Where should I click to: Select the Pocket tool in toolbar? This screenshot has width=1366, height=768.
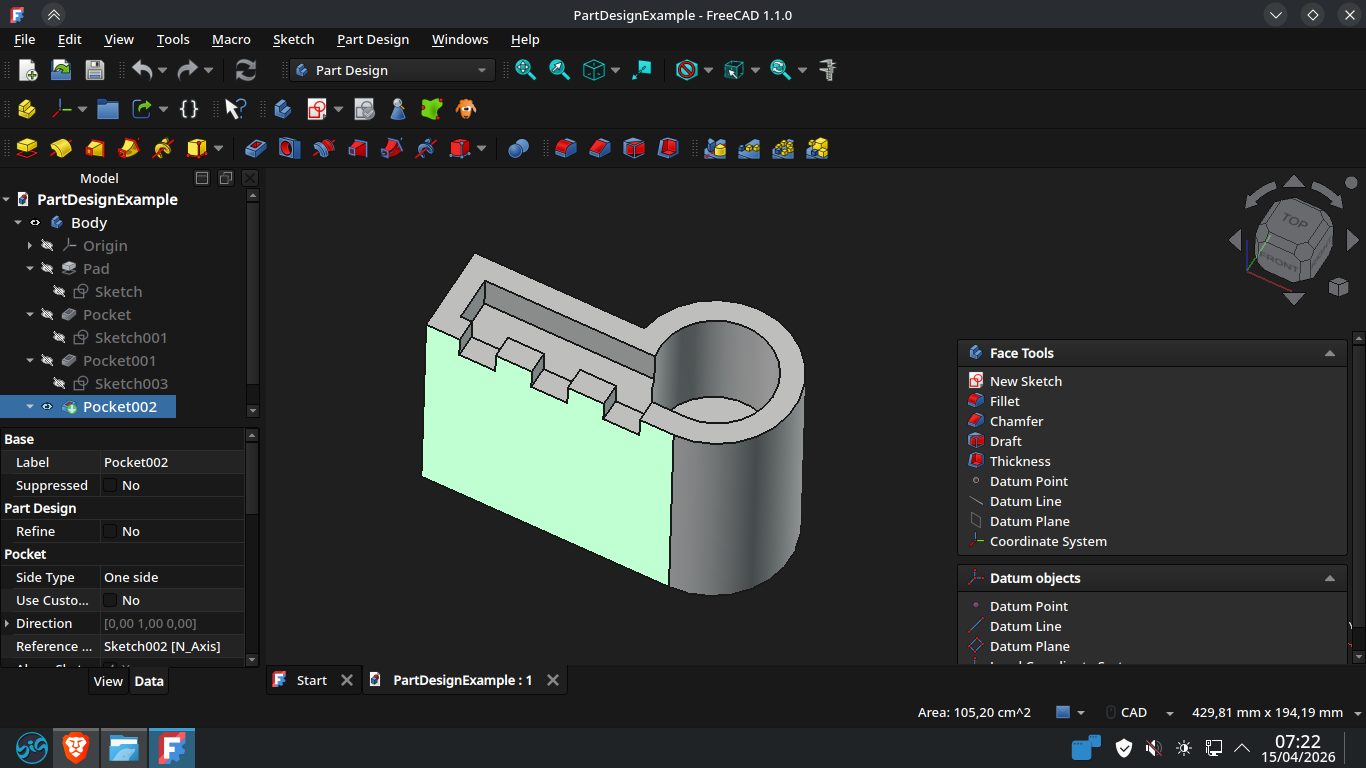(x=256, y=148)
